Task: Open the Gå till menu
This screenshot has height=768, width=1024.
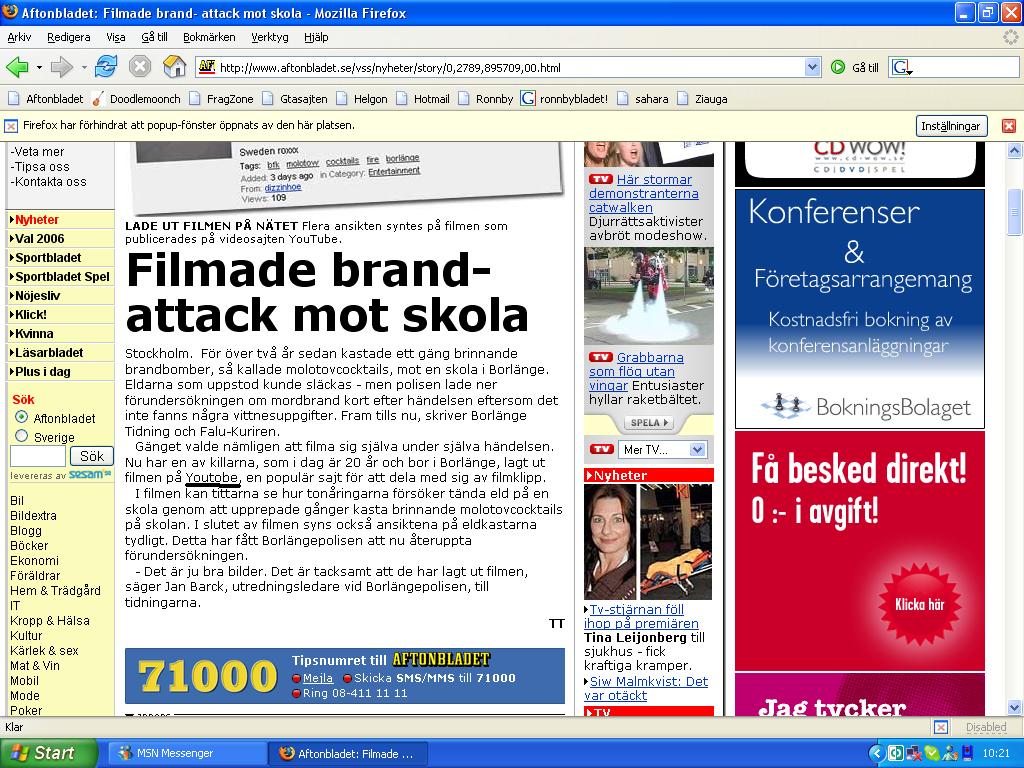Action: [x=154, y=37]
